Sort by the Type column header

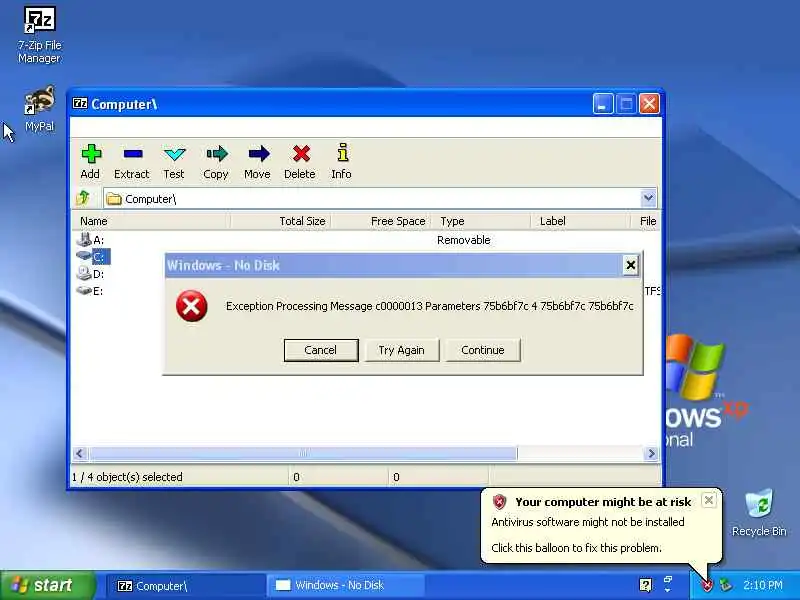pos(481,221)
